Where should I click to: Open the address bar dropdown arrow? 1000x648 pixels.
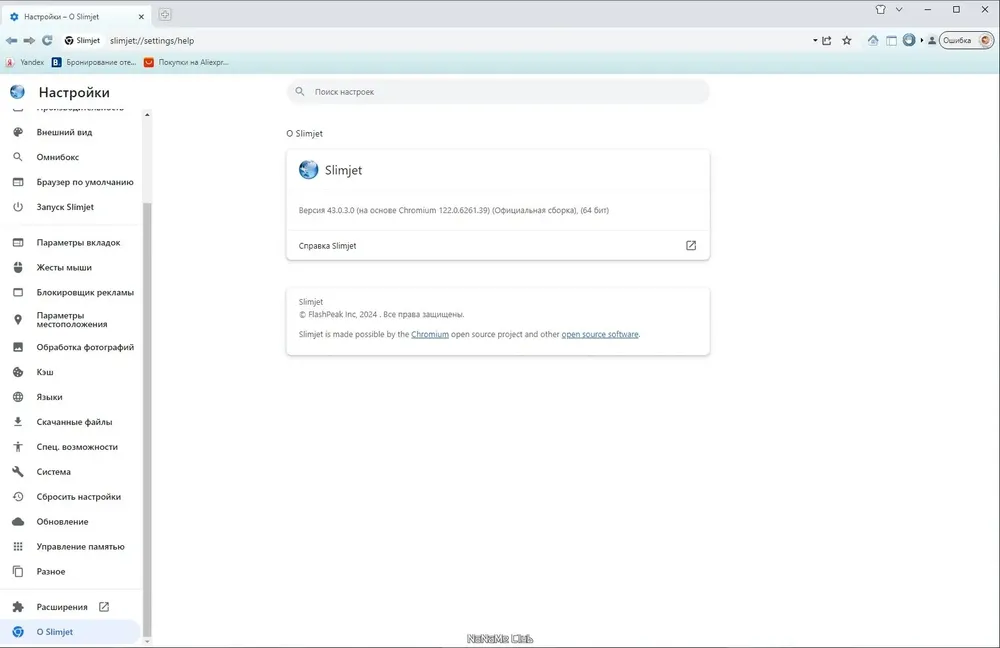(x=815, y=40)
